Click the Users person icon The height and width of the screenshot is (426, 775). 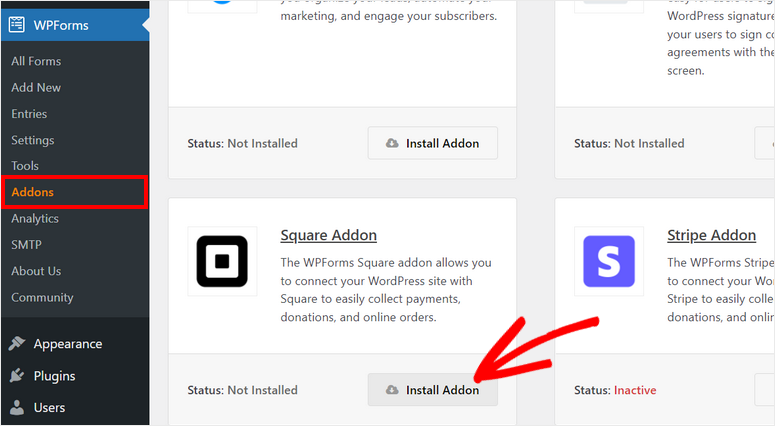click(x=16, y=407)
